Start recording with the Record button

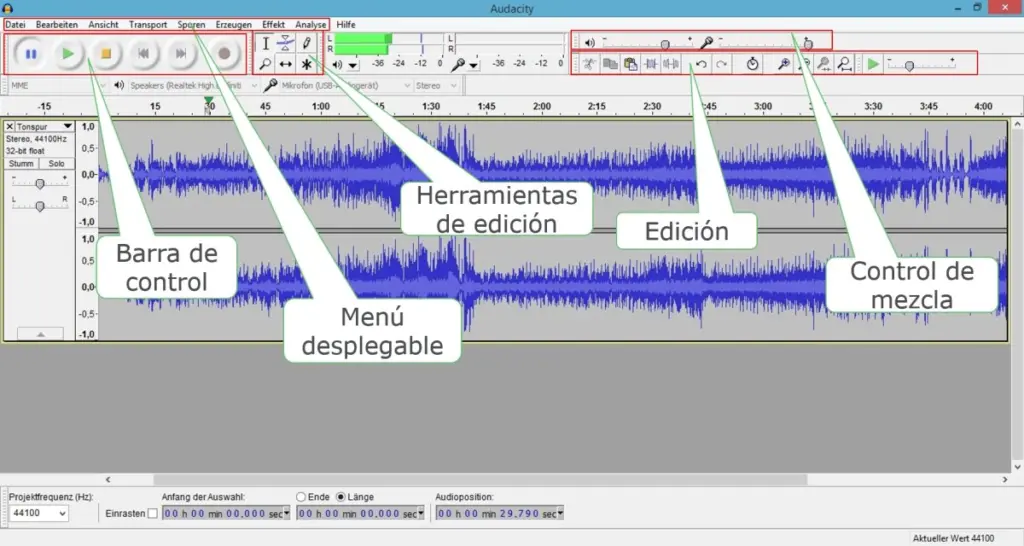click(224, 54)
